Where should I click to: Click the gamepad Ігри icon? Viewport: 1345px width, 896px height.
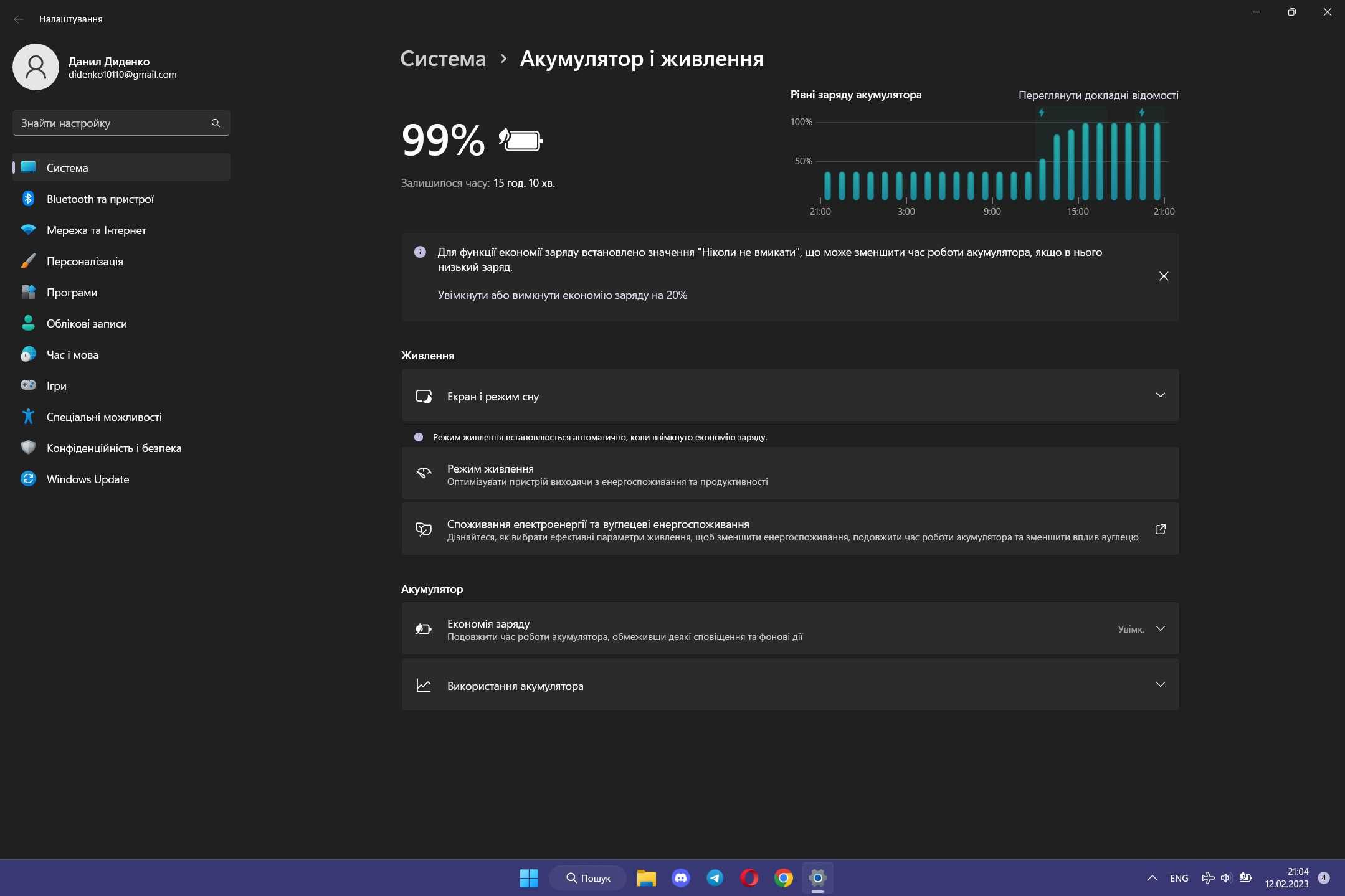(28, 385)
